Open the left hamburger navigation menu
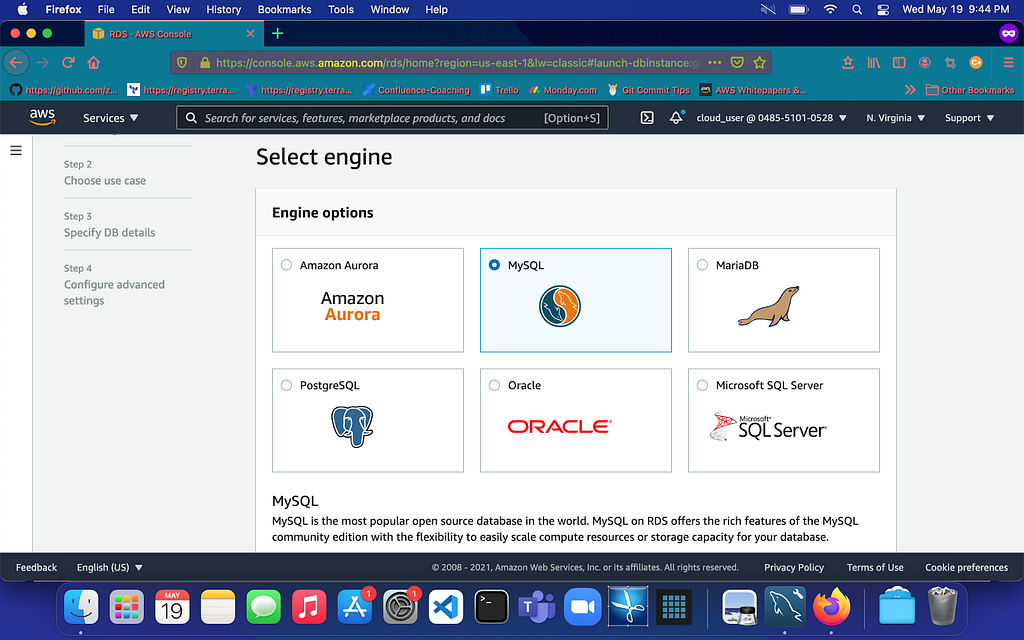Screen dimensions: 1024x640 coord(16,151)
